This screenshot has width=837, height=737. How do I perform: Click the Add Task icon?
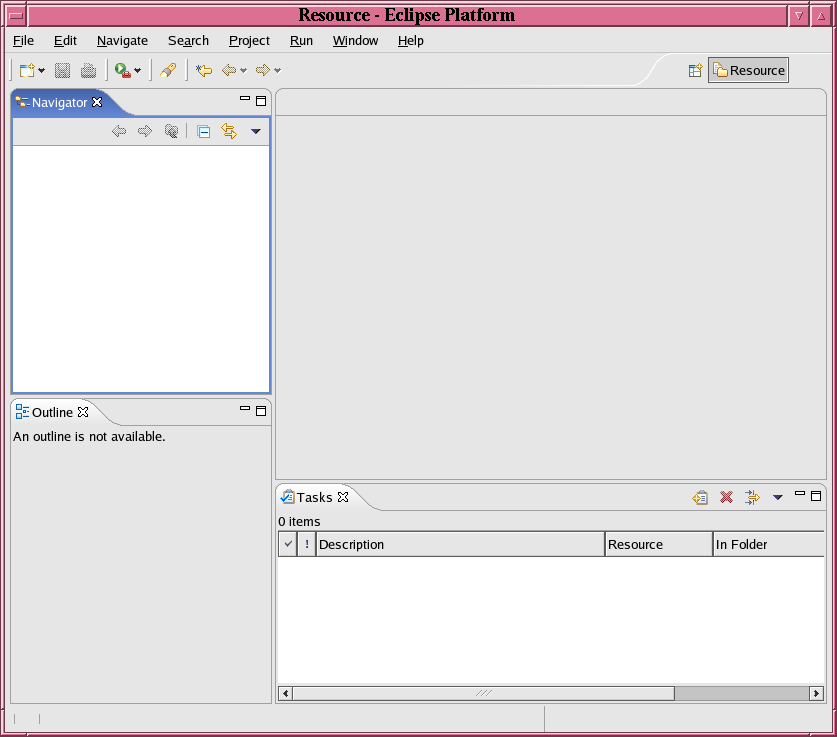pos(700,497)
